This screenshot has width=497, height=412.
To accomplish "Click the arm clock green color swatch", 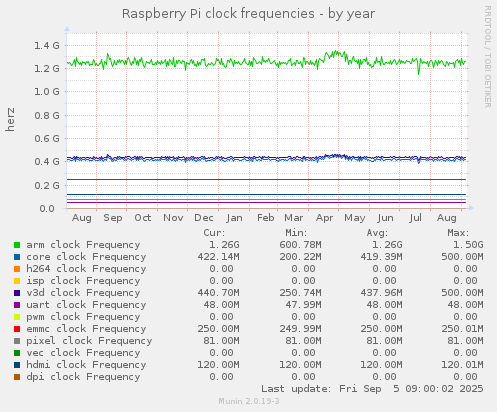I will point(17,245).
